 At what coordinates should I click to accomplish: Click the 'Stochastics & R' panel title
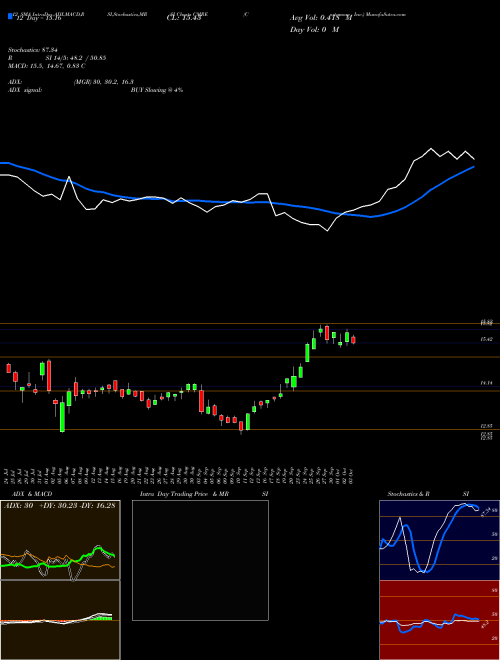pos(408,494)
